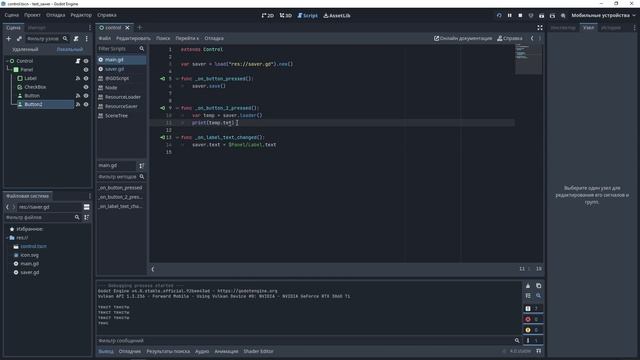640x360 pixels.
Task: Toggle alphabetical sorting of methods list
Action: tap(142, 166)
